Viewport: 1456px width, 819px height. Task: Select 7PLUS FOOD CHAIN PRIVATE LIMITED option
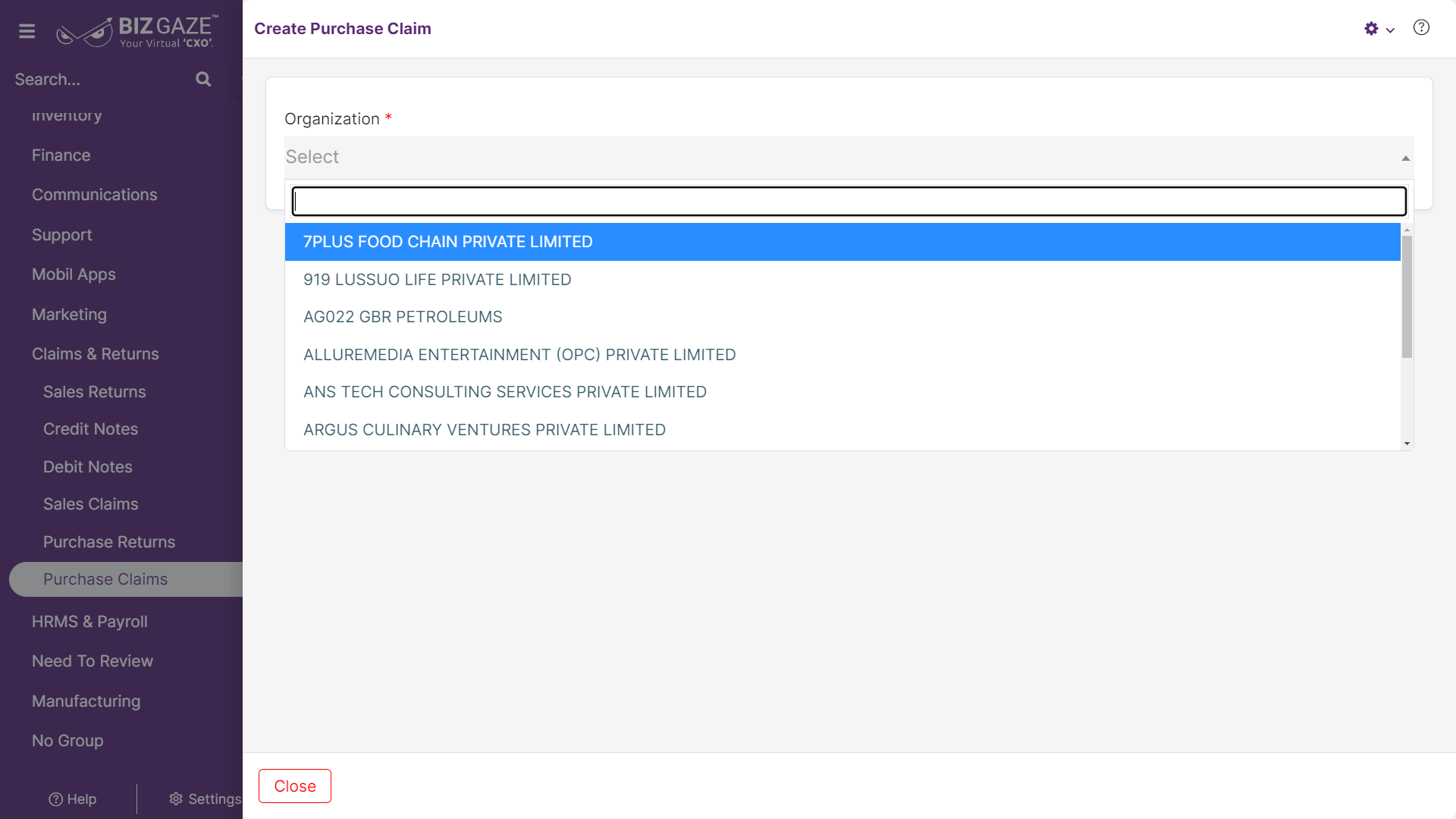click(x=843, y=242)
